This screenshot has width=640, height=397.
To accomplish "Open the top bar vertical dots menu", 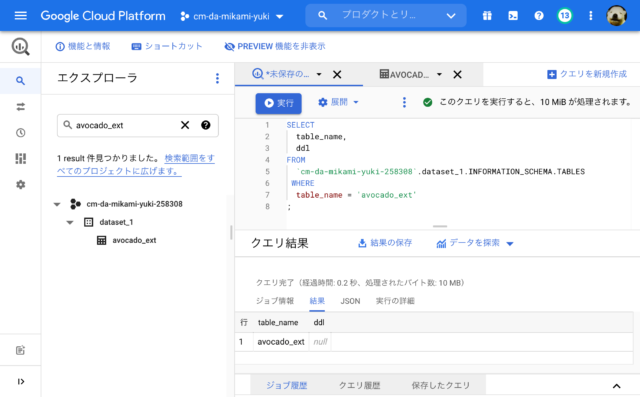I will pos(590,16).
